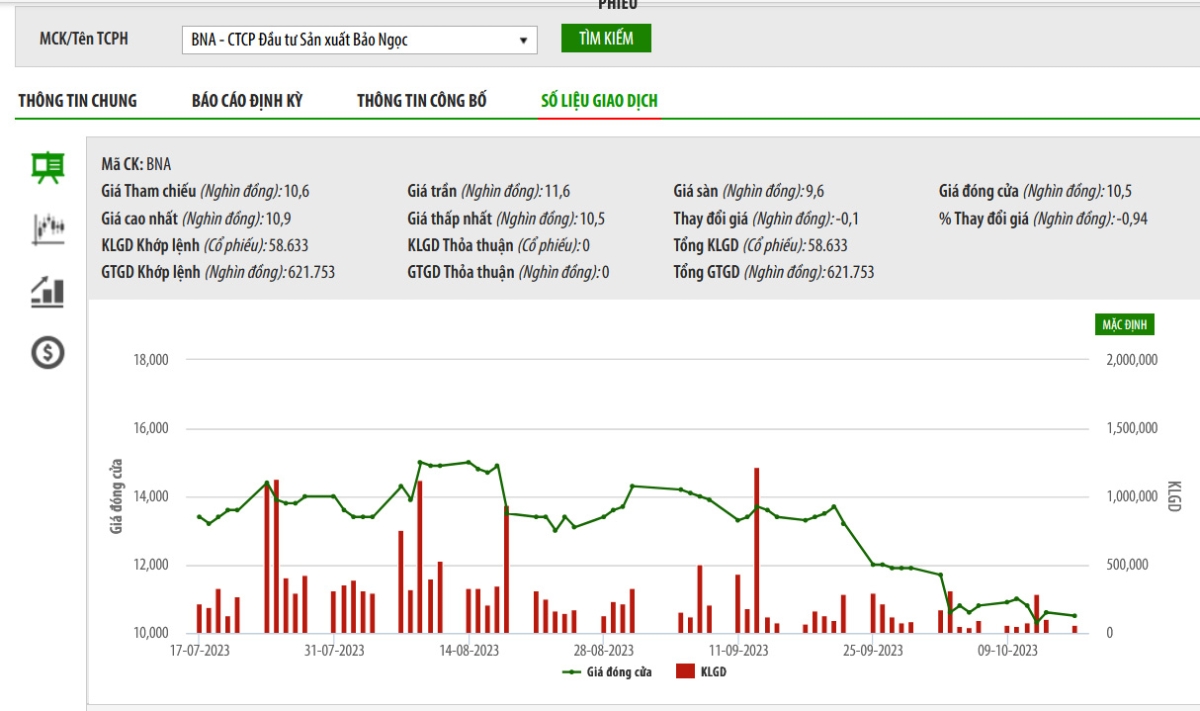Screen dimensions: 1200x711
Task: Click the red KLGD legend color square
Action: tap(686, 672)
